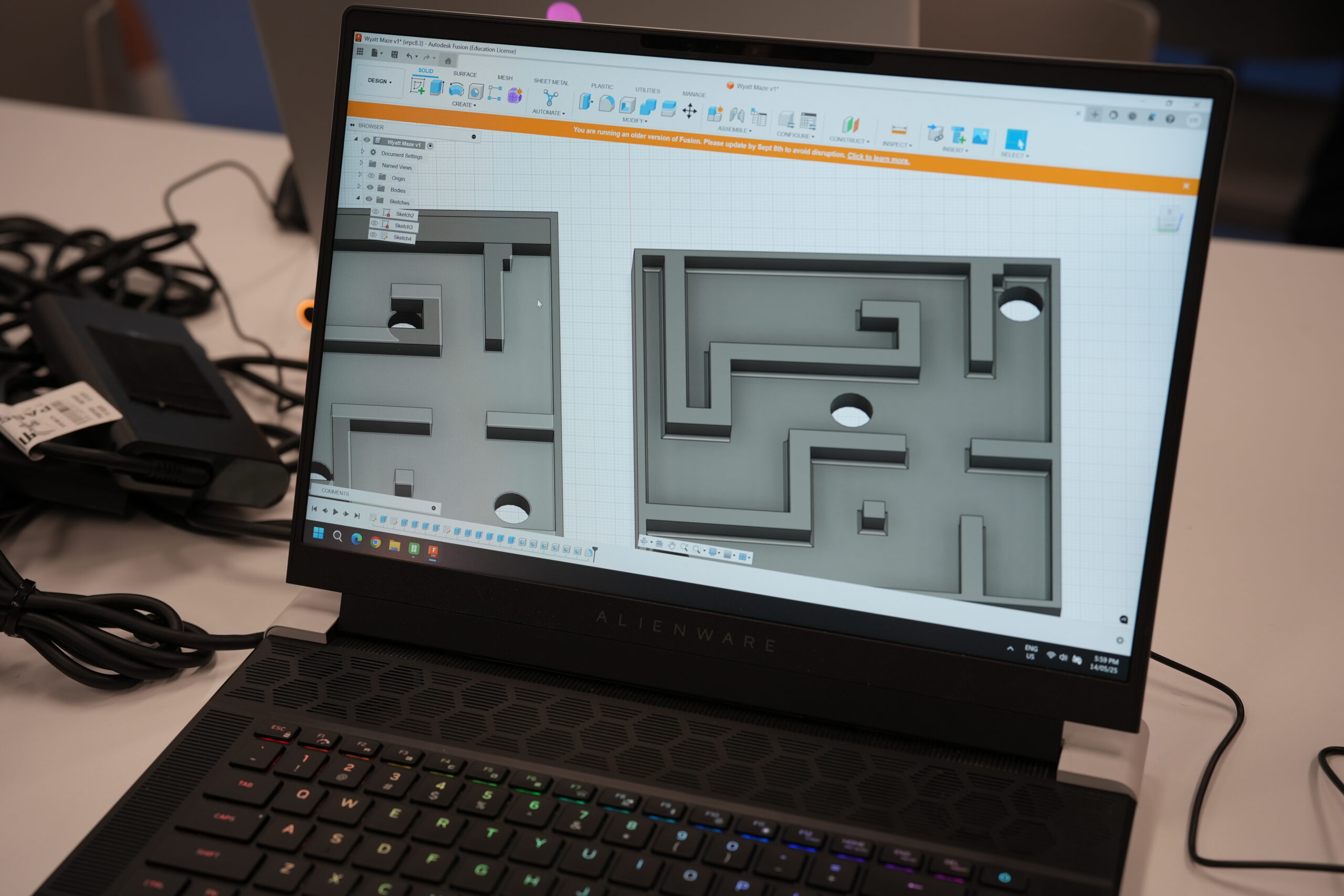Open the MODIFY dropdown menu
The height and width of the screenshot is (896, 1344).
pyautogui.click(x=634, y=121)
